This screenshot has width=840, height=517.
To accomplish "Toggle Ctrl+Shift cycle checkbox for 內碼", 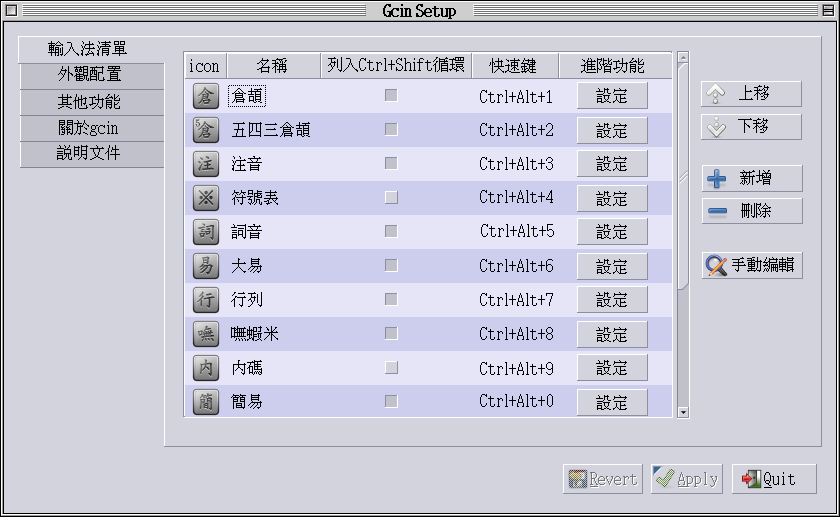I will tap(391, 367).
